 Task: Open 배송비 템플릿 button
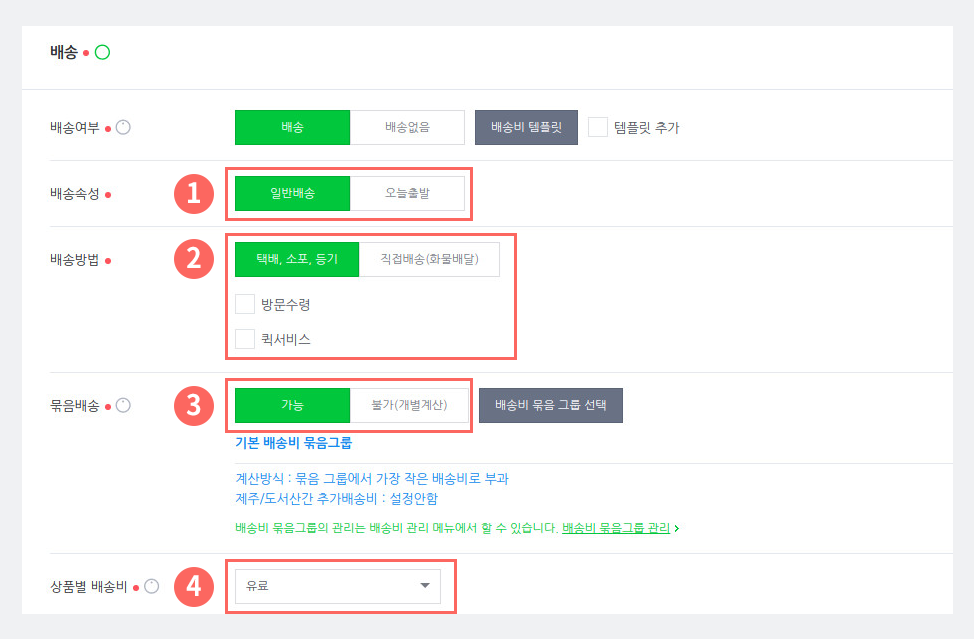pos(526,127)
